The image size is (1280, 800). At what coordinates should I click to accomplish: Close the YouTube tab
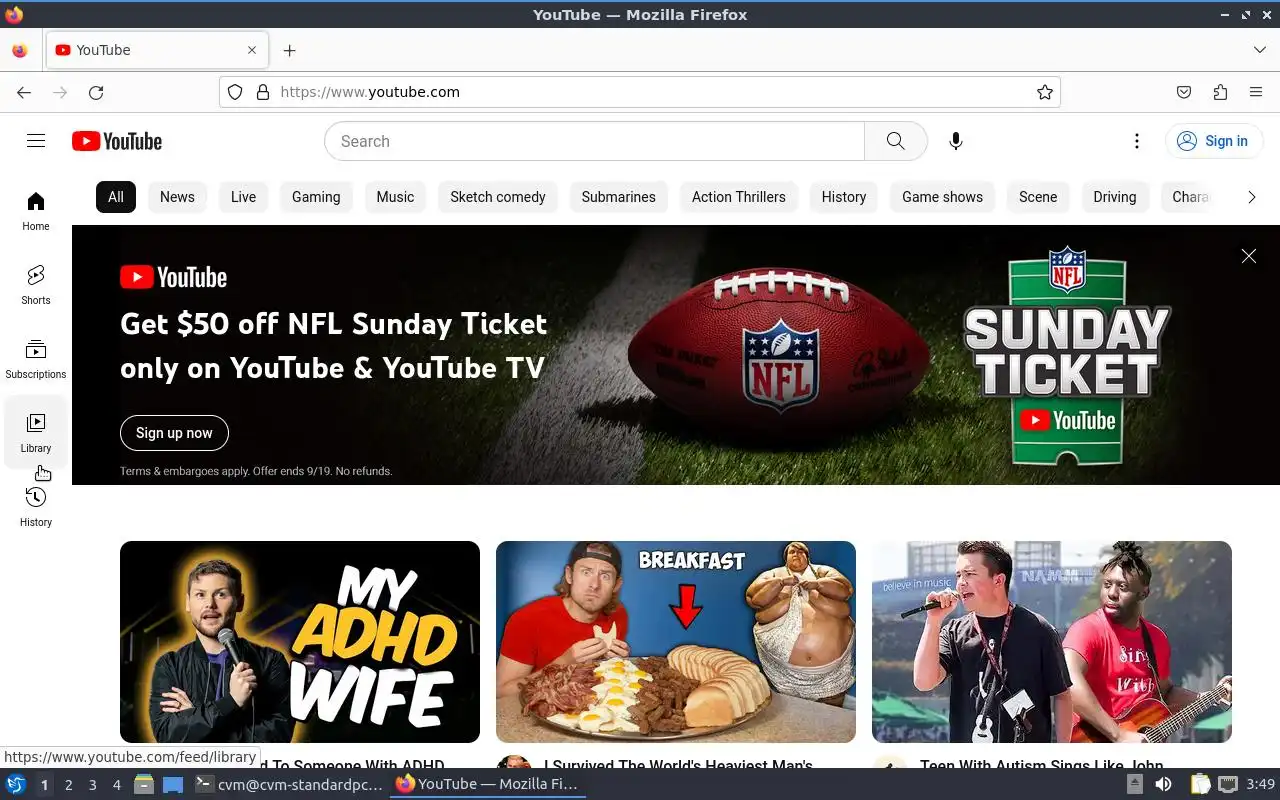coord(252,50)
